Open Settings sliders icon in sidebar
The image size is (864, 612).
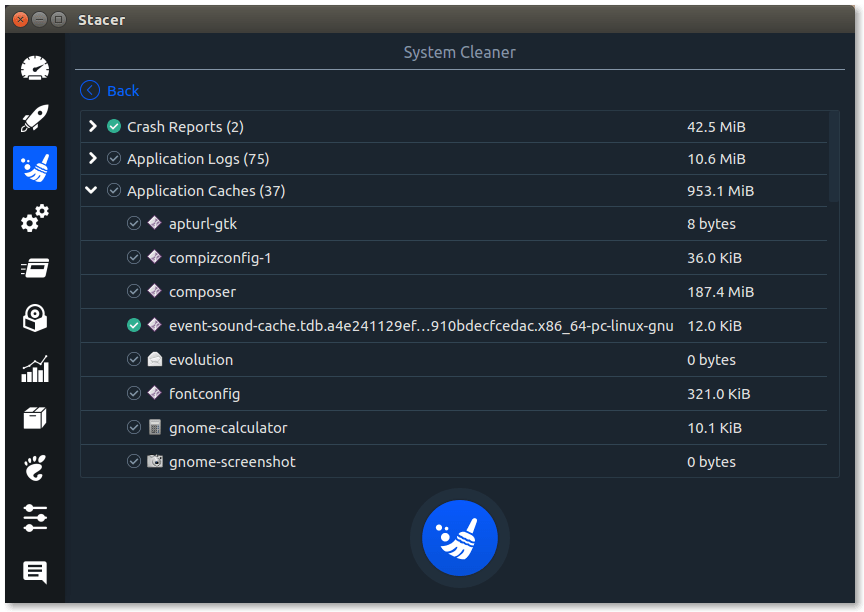[35, 518]
